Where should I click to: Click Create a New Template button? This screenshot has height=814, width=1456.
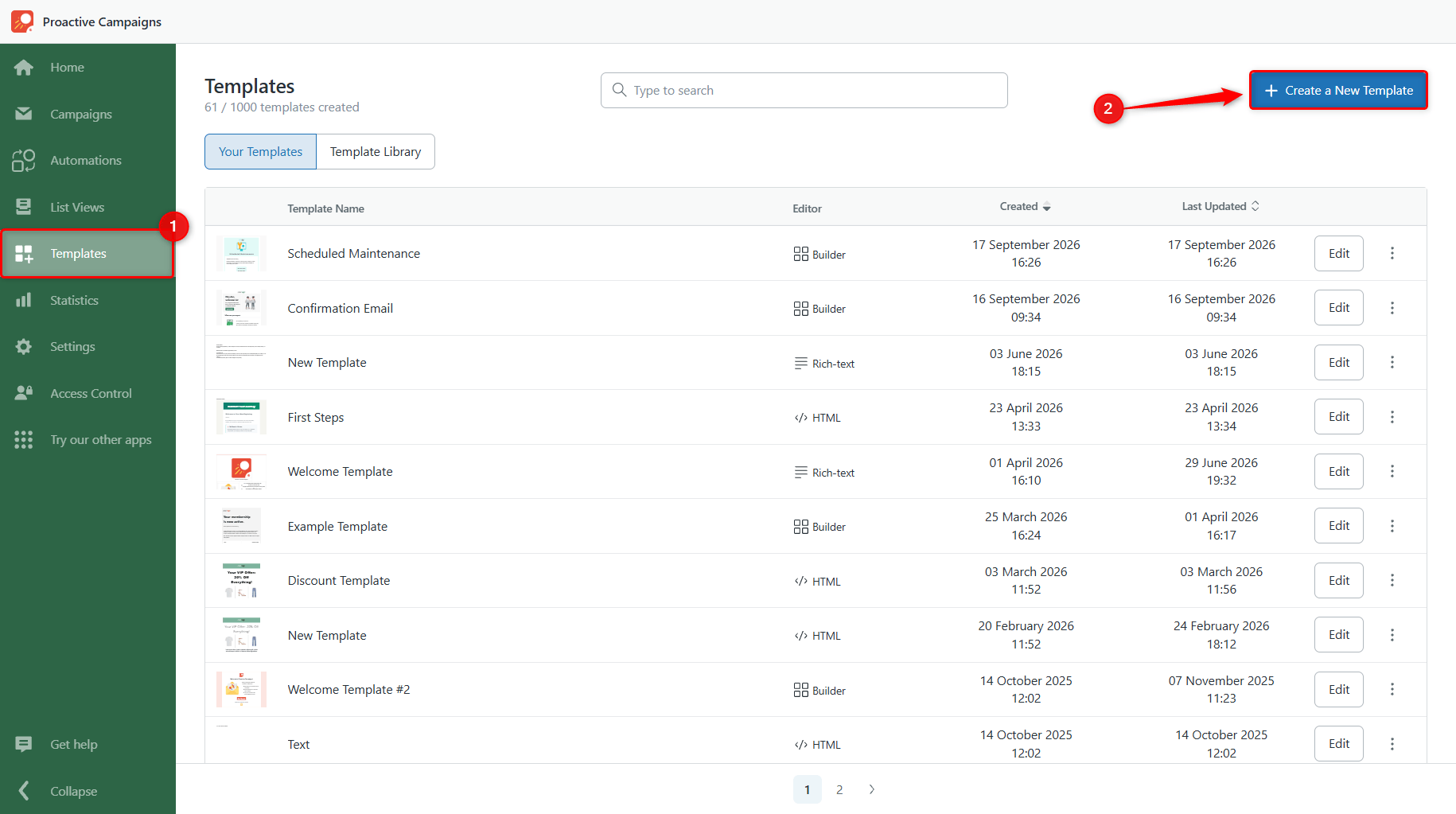coord(1338,91)
